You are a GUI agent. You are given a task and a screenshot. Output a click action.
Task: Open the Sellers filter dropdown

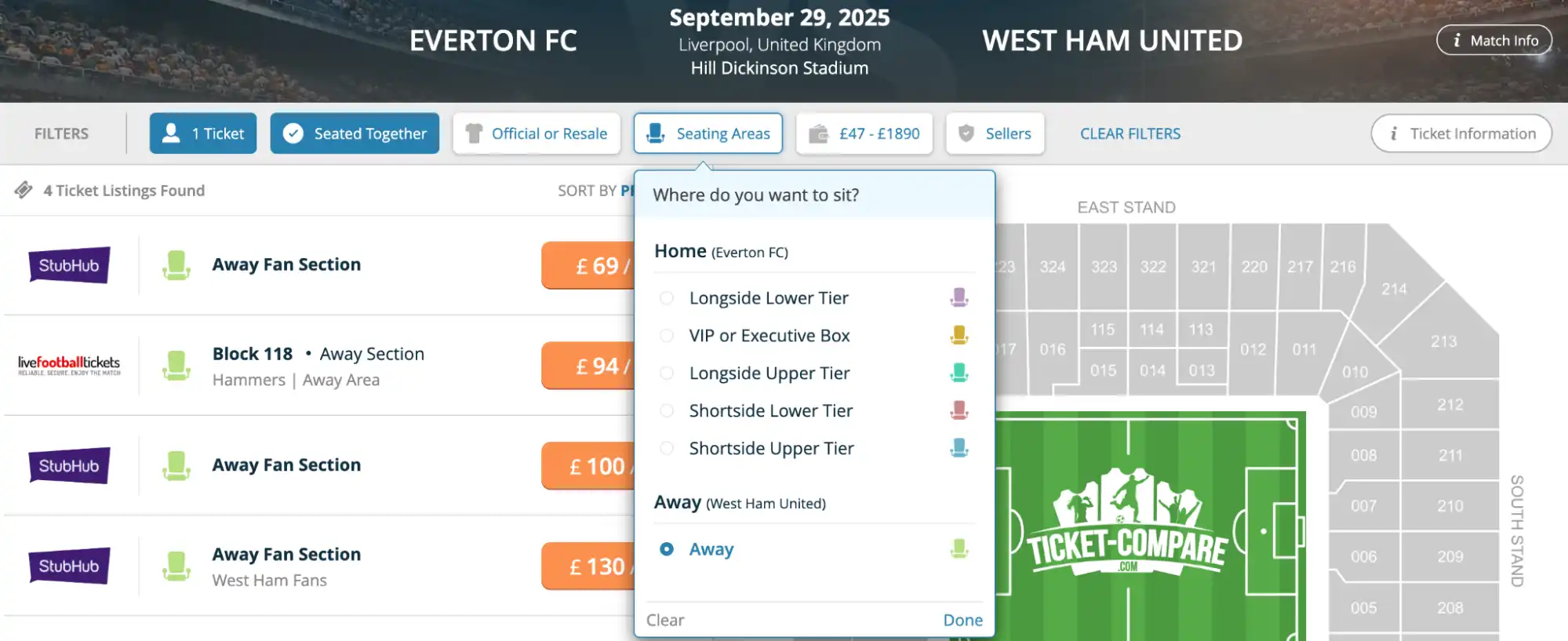pyautogui.click(x=995, y=133)
